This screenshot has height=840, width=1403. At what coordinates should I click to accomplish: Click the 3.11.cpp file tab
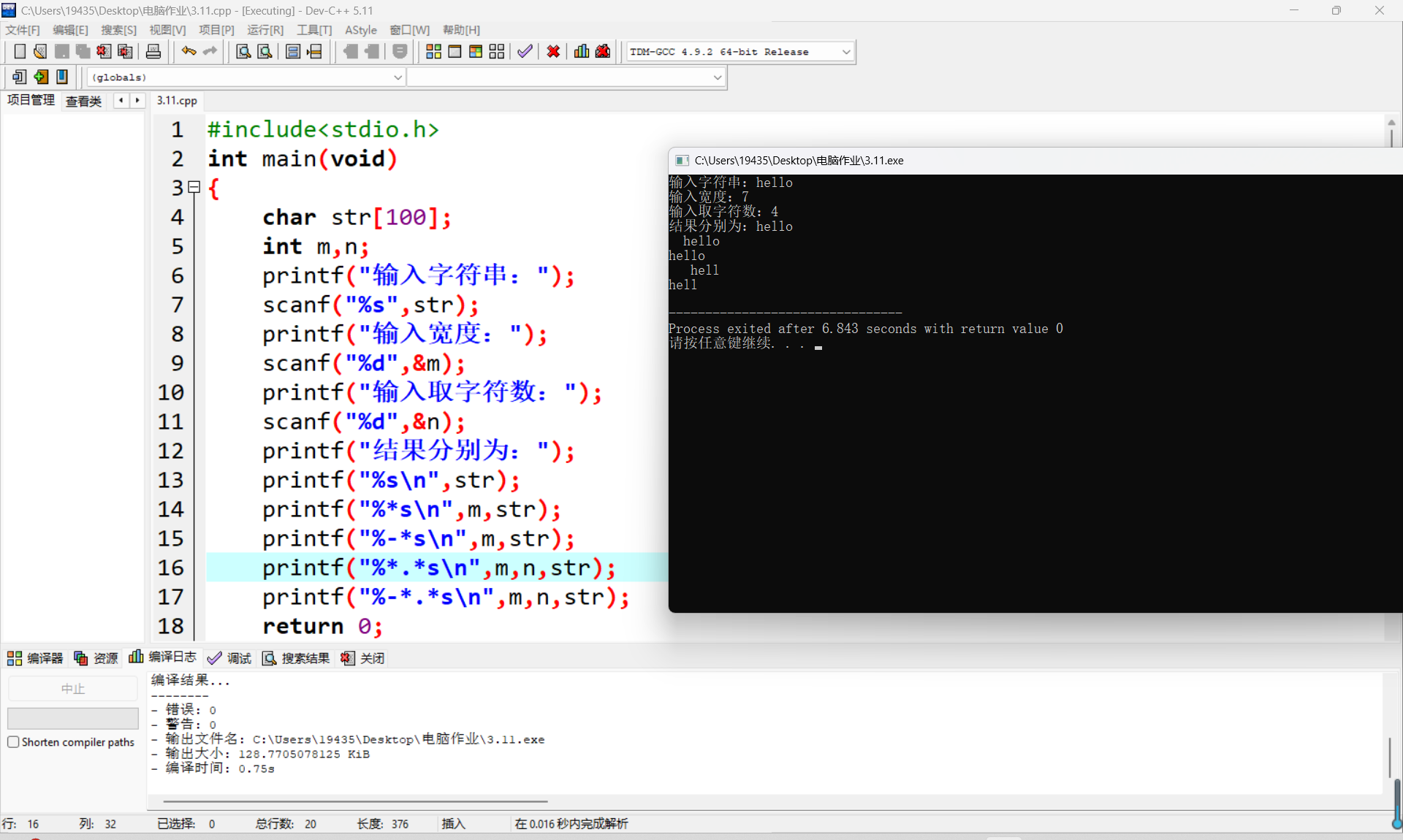coord(177,101)
